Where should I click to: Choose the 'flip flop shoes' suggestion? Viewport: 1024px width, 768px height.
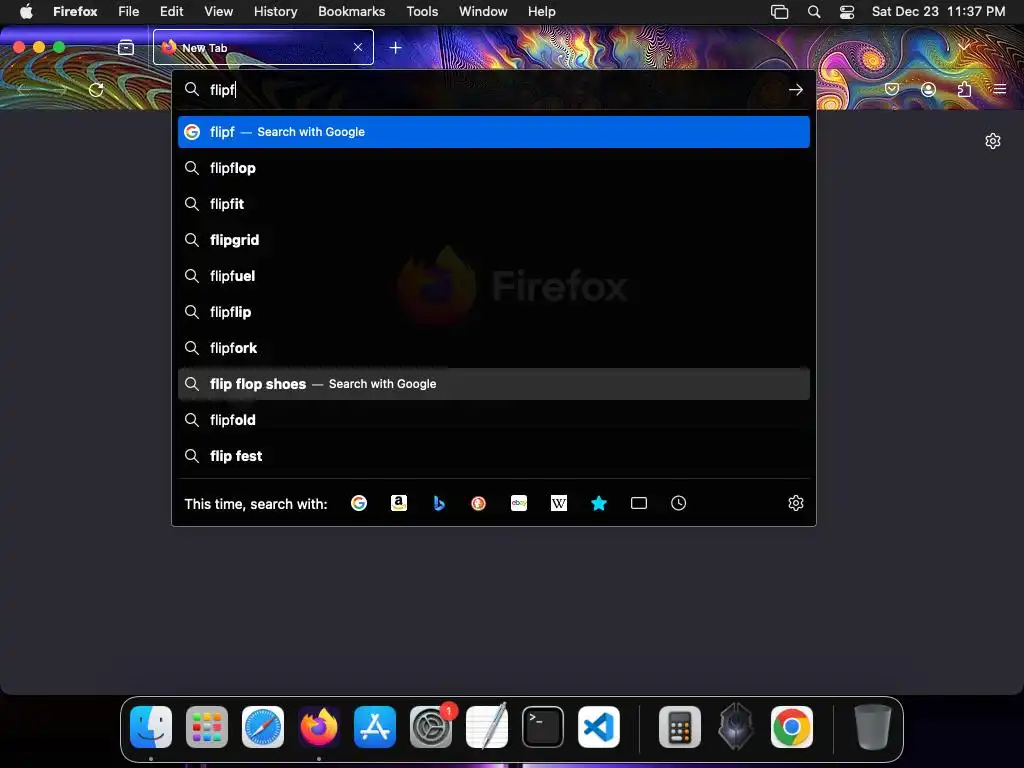[494, 384]
